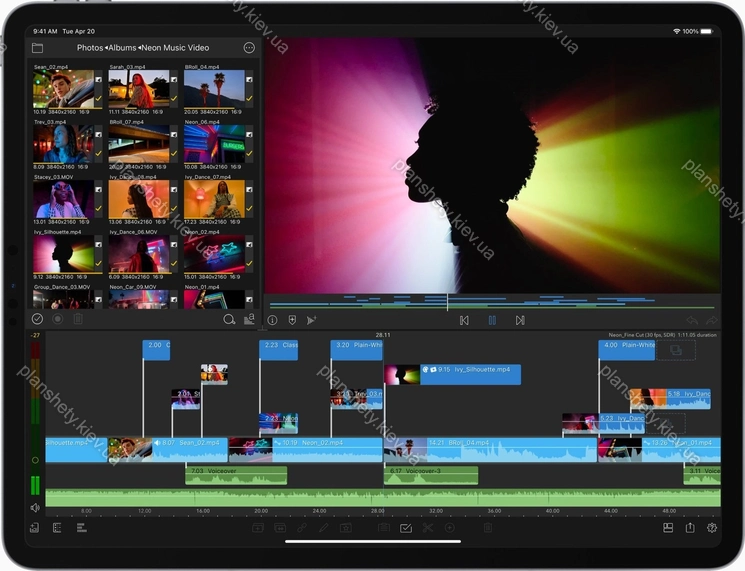Image resolution: width=745 pixels, height=571 pixels.
Task: Click the clip info icon under preview
Action: [x=272, y=320]
